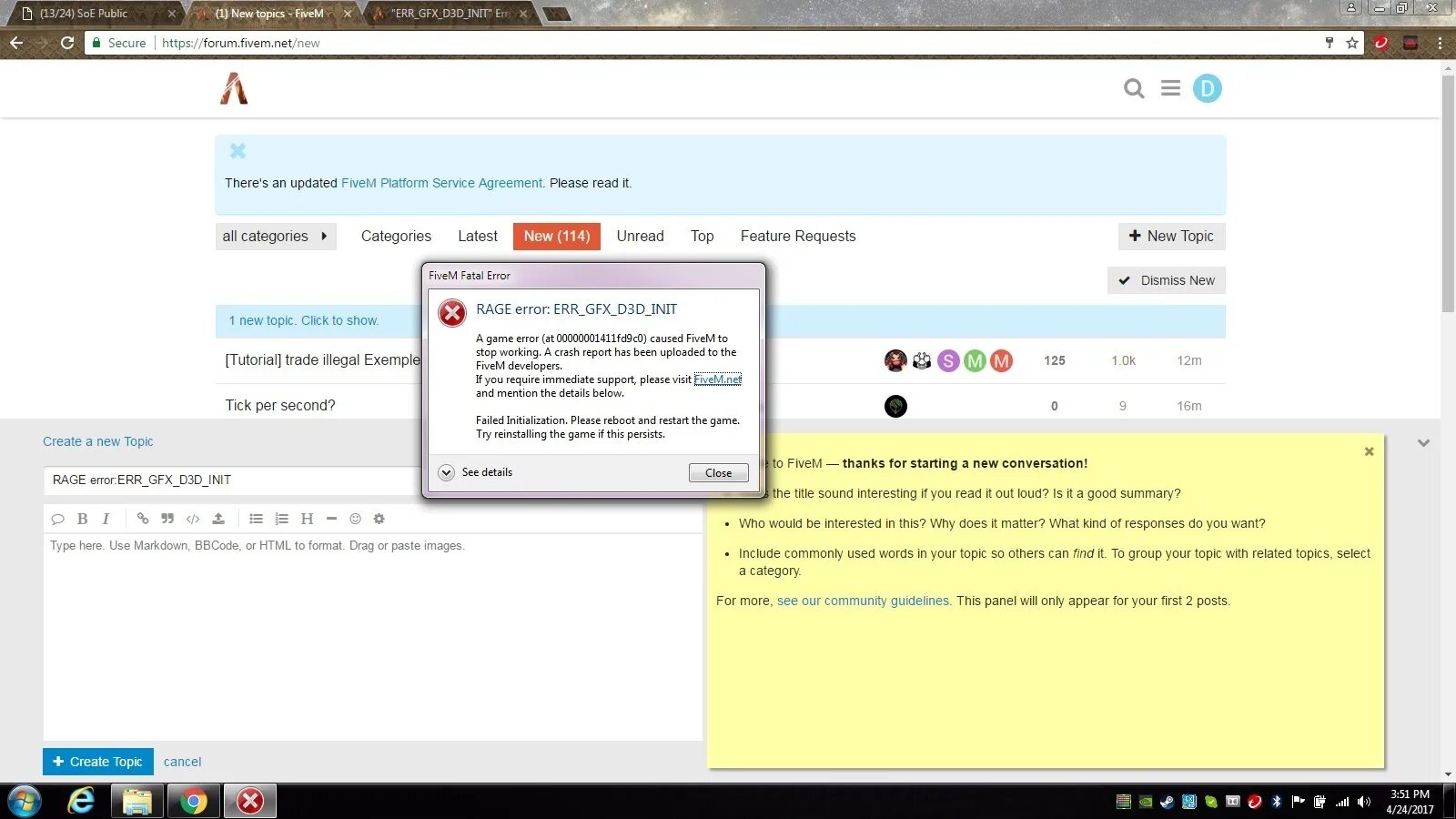This screenshot has width=1456, height=819.
Task: Switch to Categories view
Action: click(396, 237)
